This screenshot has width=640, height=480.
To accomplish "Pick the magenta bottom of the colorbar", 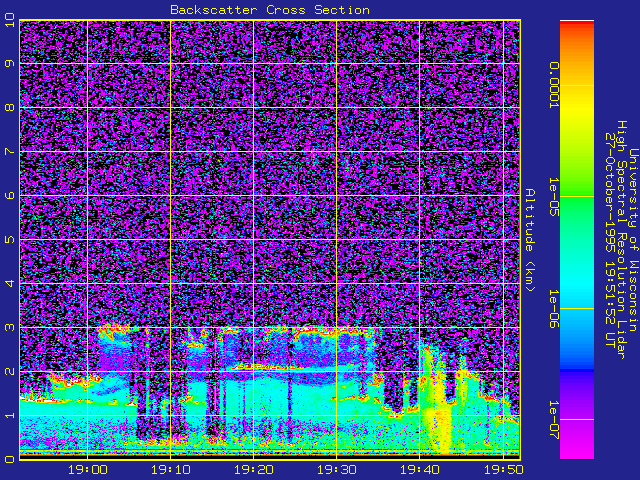I will tap(577, 451).
